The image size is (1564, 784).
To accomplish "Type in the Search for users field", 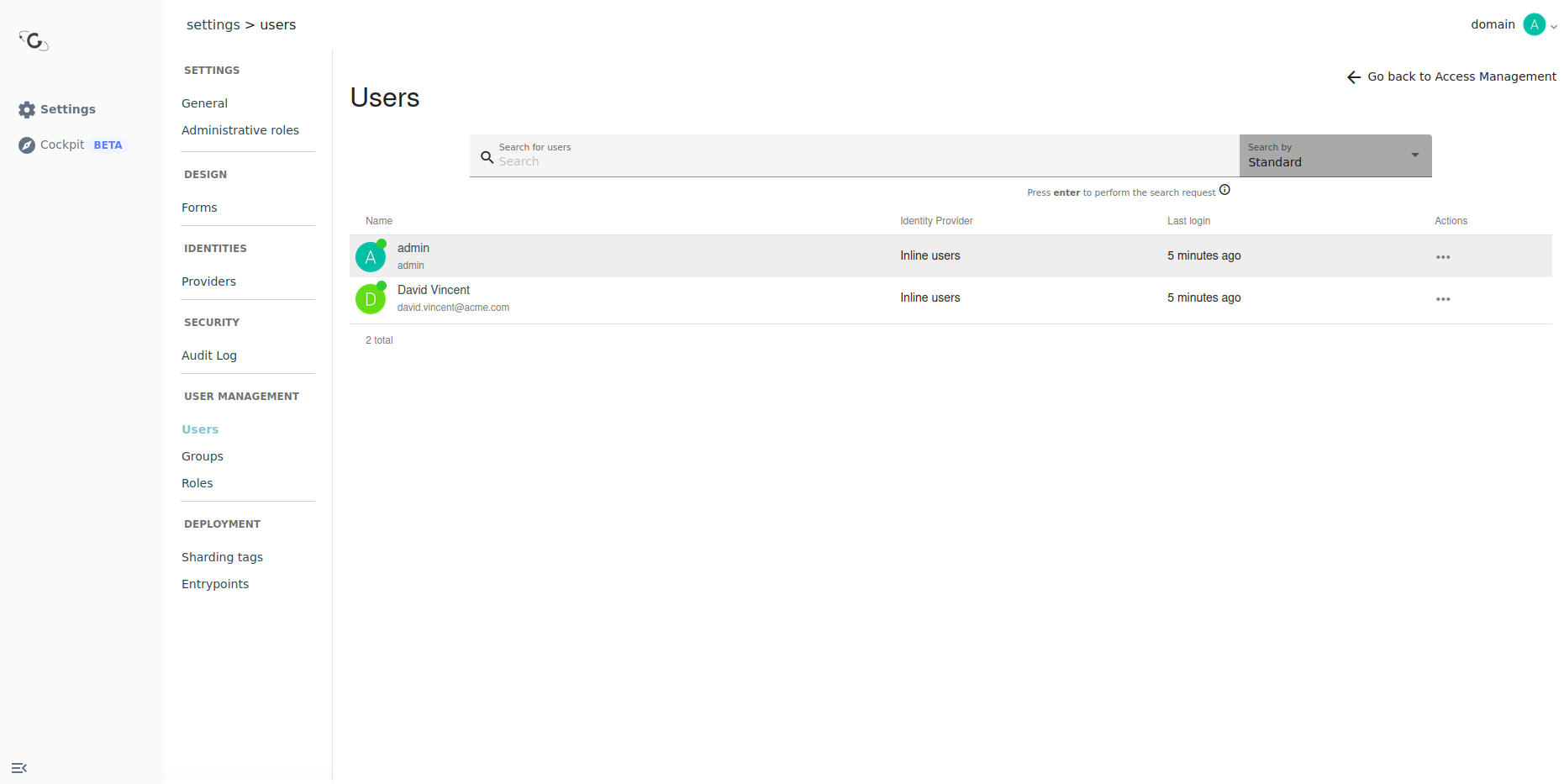I will click(x=857, y=161).
